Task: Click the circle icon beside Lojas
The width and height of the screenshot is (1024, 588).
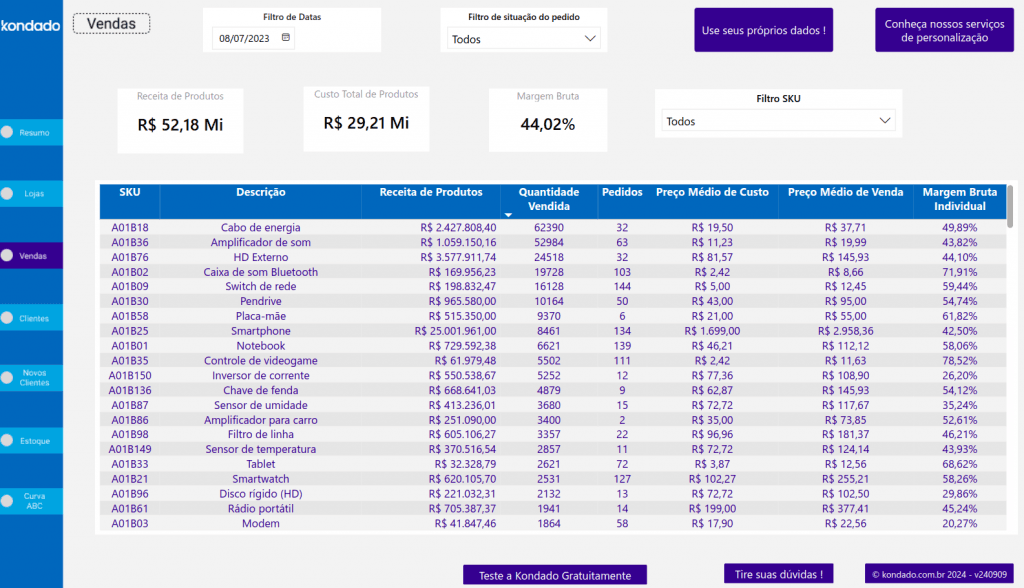Action: coord(8,193)
